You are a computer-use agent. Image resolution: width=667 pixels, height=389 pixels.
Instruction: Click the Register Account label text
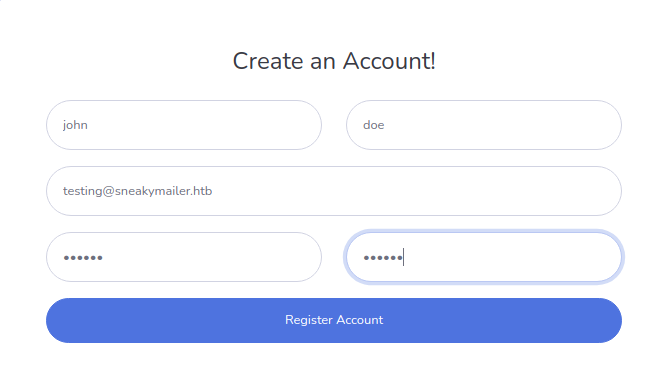(334, 320)
